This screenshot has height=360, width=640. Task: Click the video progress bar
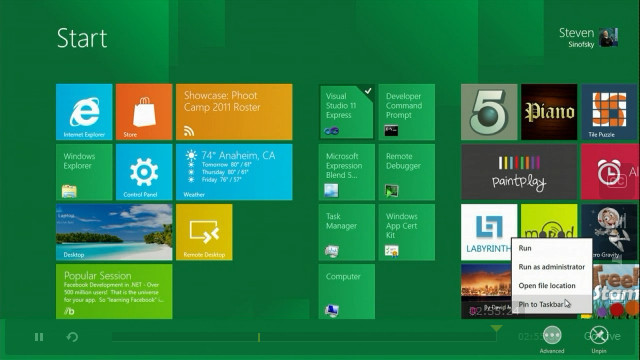(x=304, y=337)
